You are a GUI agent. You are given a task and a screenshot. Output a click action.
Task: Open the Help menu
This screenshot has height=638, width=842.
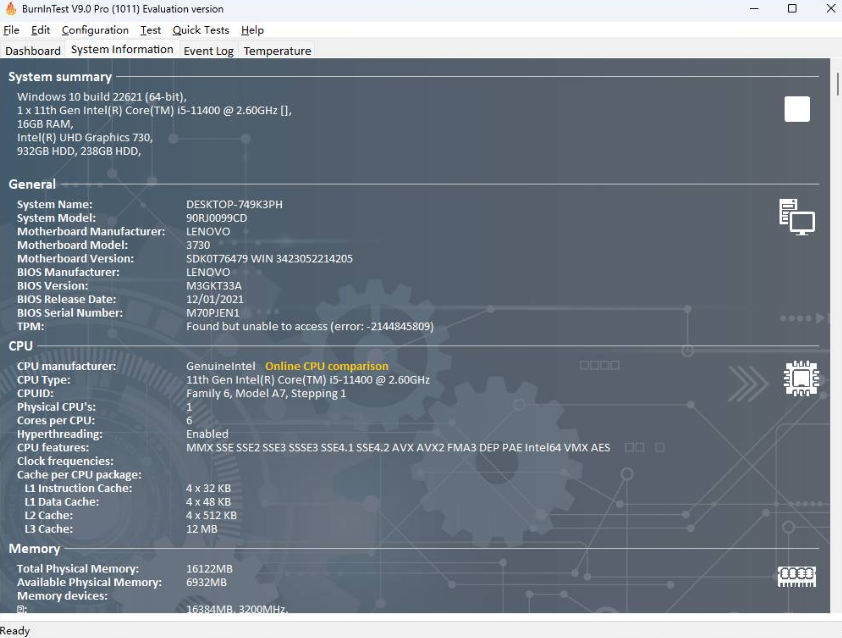pos(252,30)
